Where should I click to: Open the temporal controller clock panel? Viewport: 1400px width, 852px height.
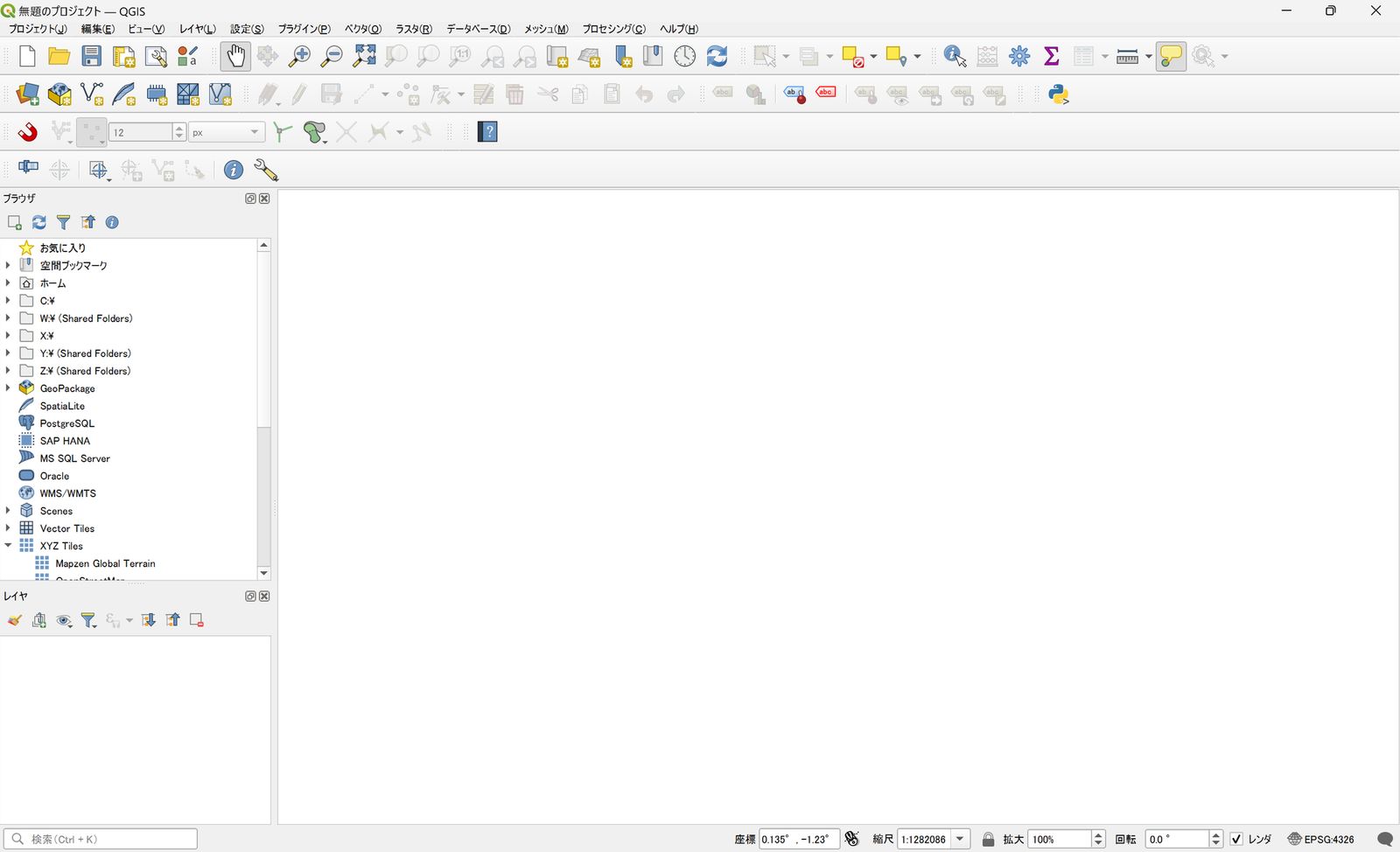pyautogui.click(x=685, y=57)
